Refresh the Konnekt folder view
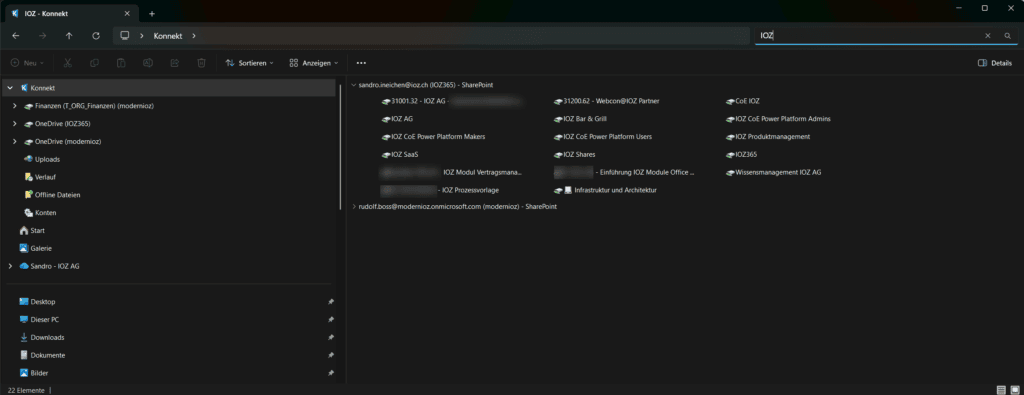1024x395 pixels. 96,36
